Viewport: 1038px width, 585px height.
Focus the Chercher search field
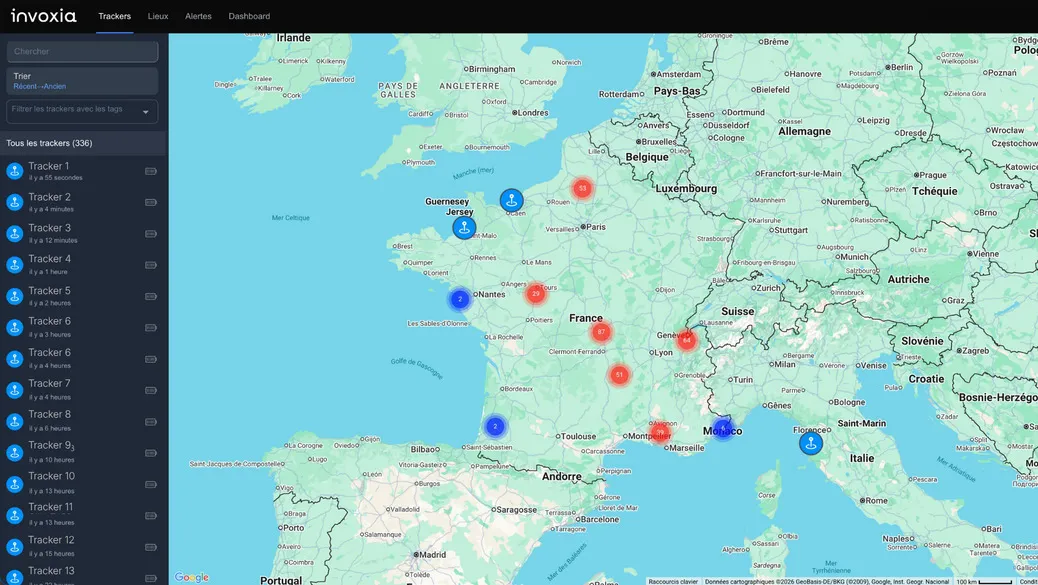(x=82, y=52)
